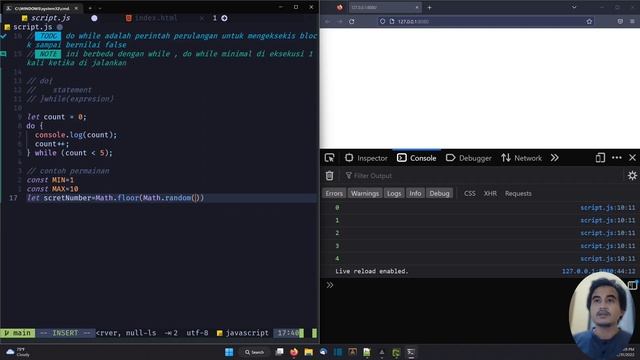The height and width of the screenshot is (360, 640).
Task: Open script.js:10:11 link for log 0
Action: [608, 208]
